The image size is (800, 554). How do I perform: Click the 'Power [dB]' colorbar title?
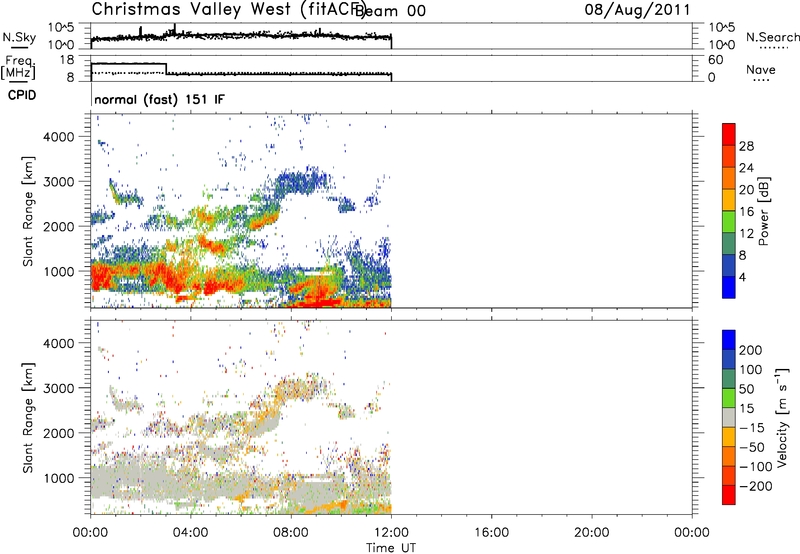click(763, 211)
